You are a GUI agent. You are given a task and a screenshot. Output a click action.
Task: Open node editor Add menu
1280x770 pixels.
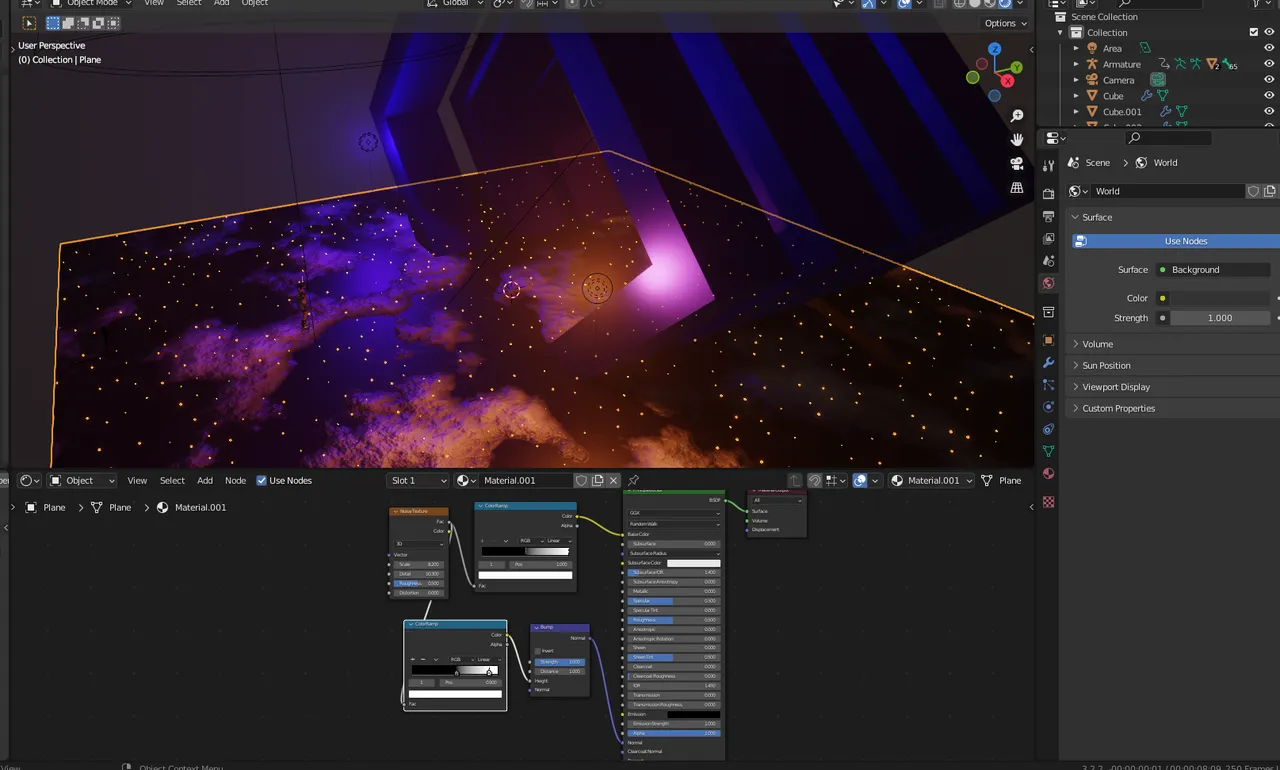pyautogui.click(x=204, y=481)
